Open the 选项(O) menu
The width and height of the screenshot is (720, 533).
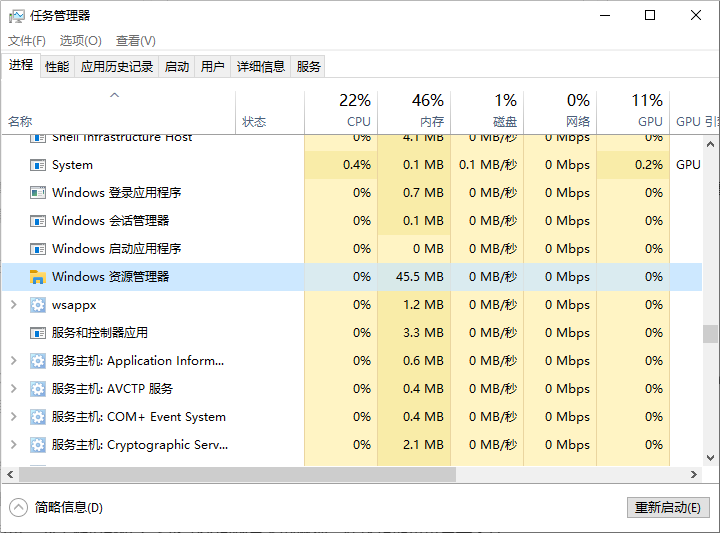pos(80,41)
